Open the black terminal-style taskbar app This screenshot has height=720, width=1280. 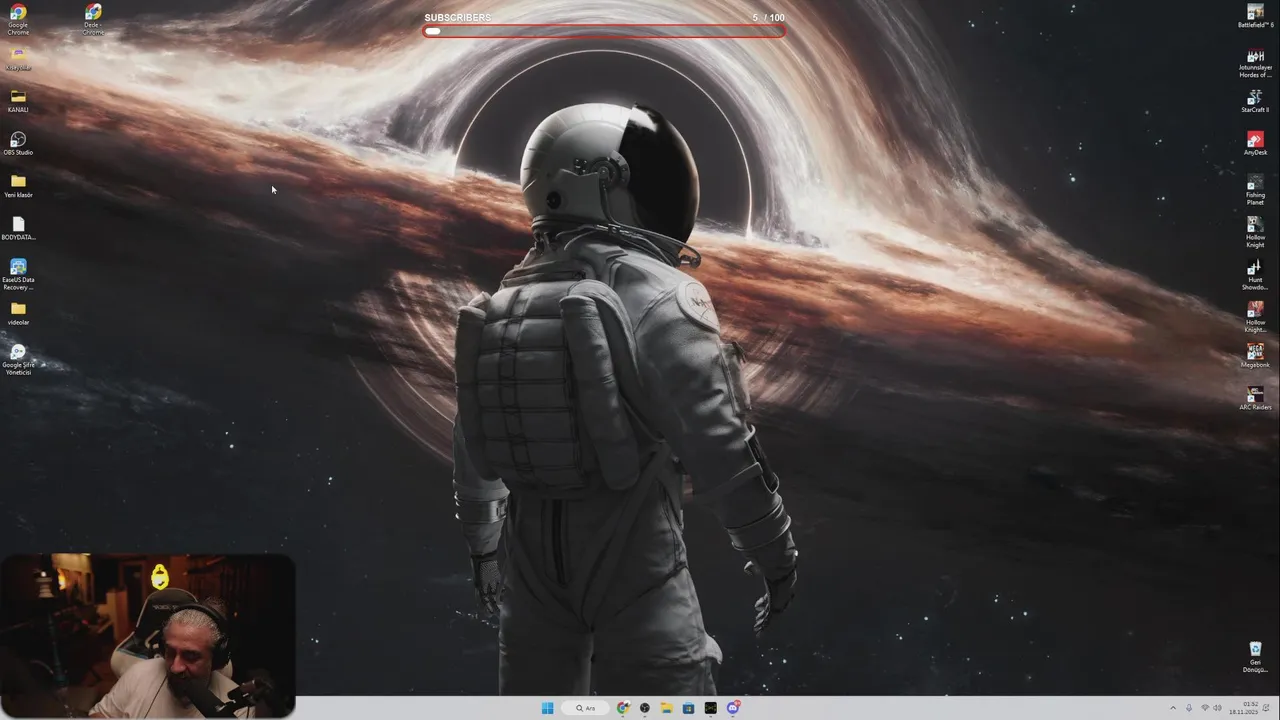(x=710, y=708)
